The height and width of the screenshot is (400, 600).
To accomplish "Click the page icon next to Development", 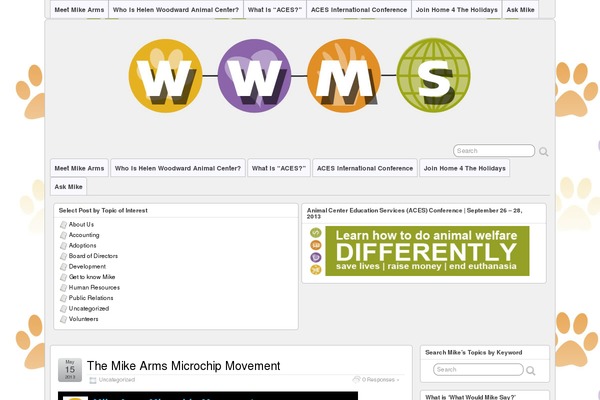I will point(64,267).
